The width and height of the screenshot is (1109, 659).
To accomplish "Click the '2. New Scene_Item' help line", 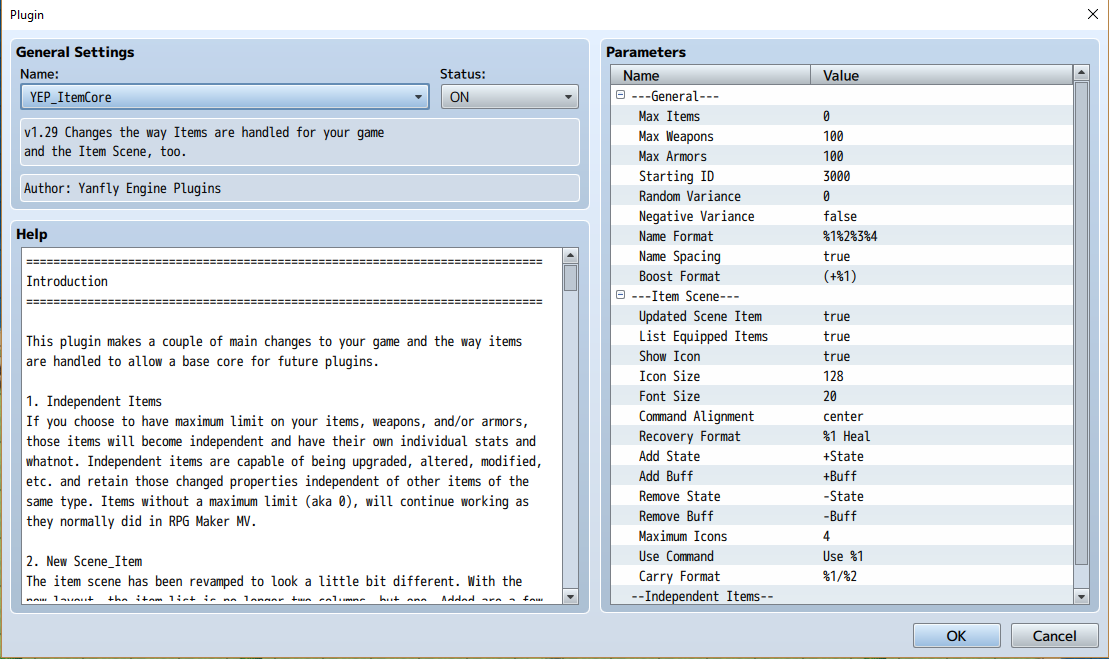I will [84, 561].
